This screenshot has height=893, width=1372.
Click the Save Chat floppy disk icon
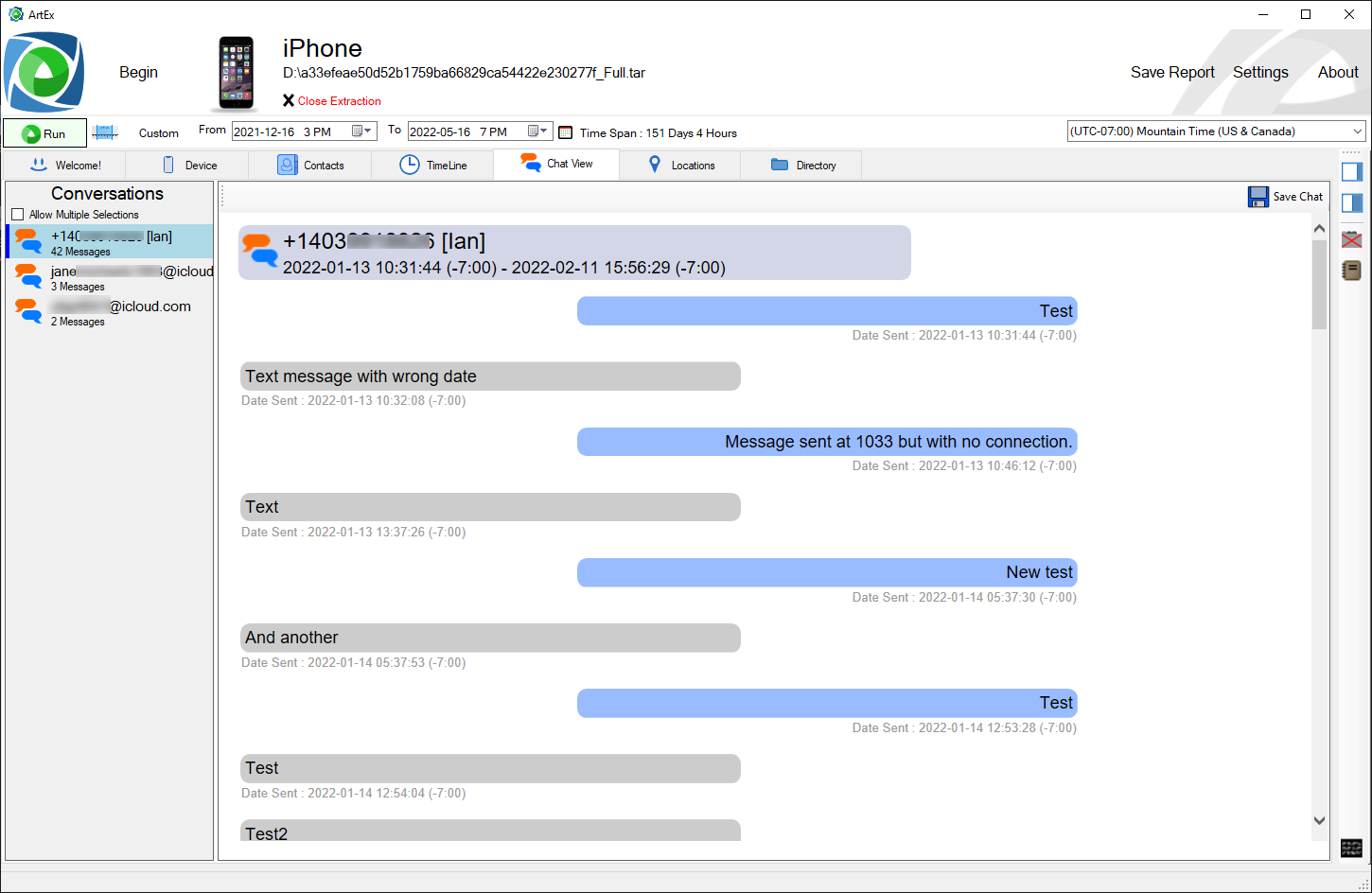tap(1258, 197)
